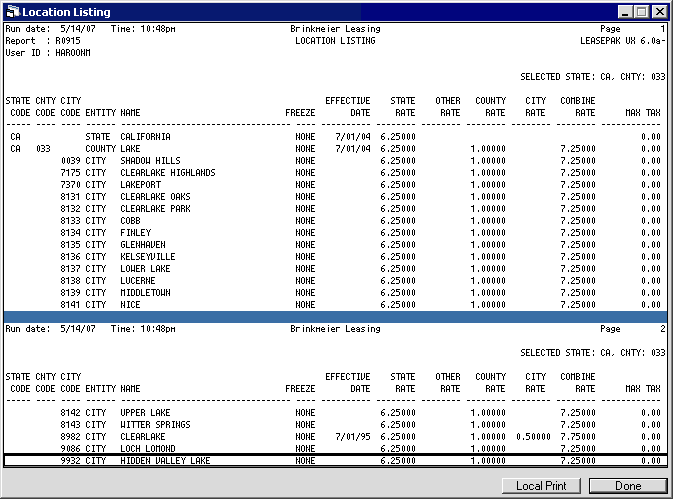
Task: Click the 7/01/95 effective date
Action: click(x=353, y=436)
